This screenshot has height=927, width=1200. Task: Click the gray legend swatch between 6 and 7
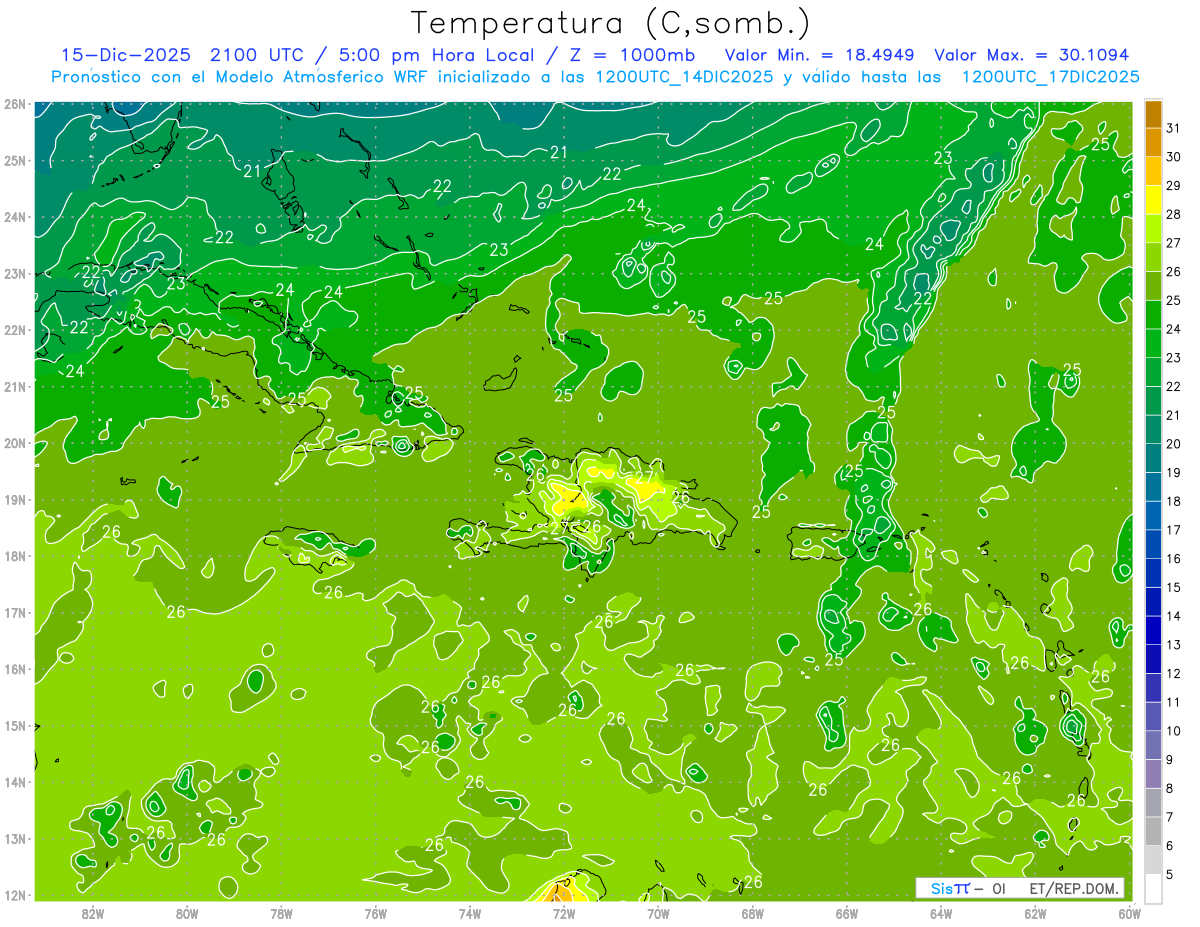[x=1153, y=831]
